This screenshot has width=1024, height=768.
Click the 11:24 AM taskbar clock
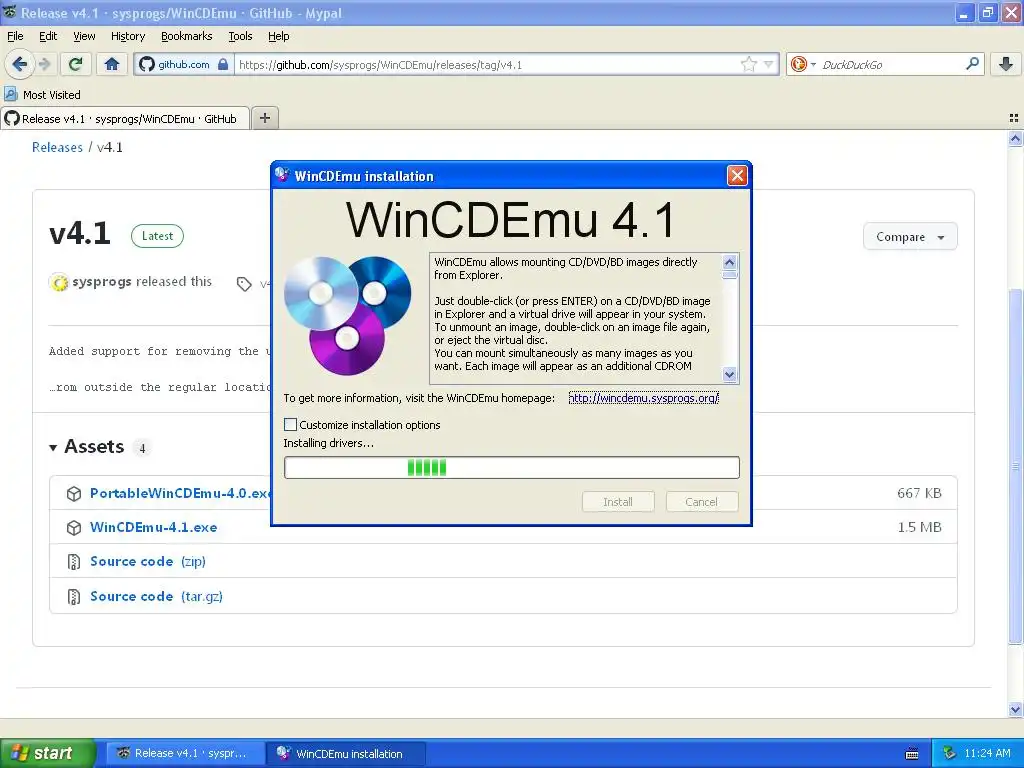coord(987,753)
